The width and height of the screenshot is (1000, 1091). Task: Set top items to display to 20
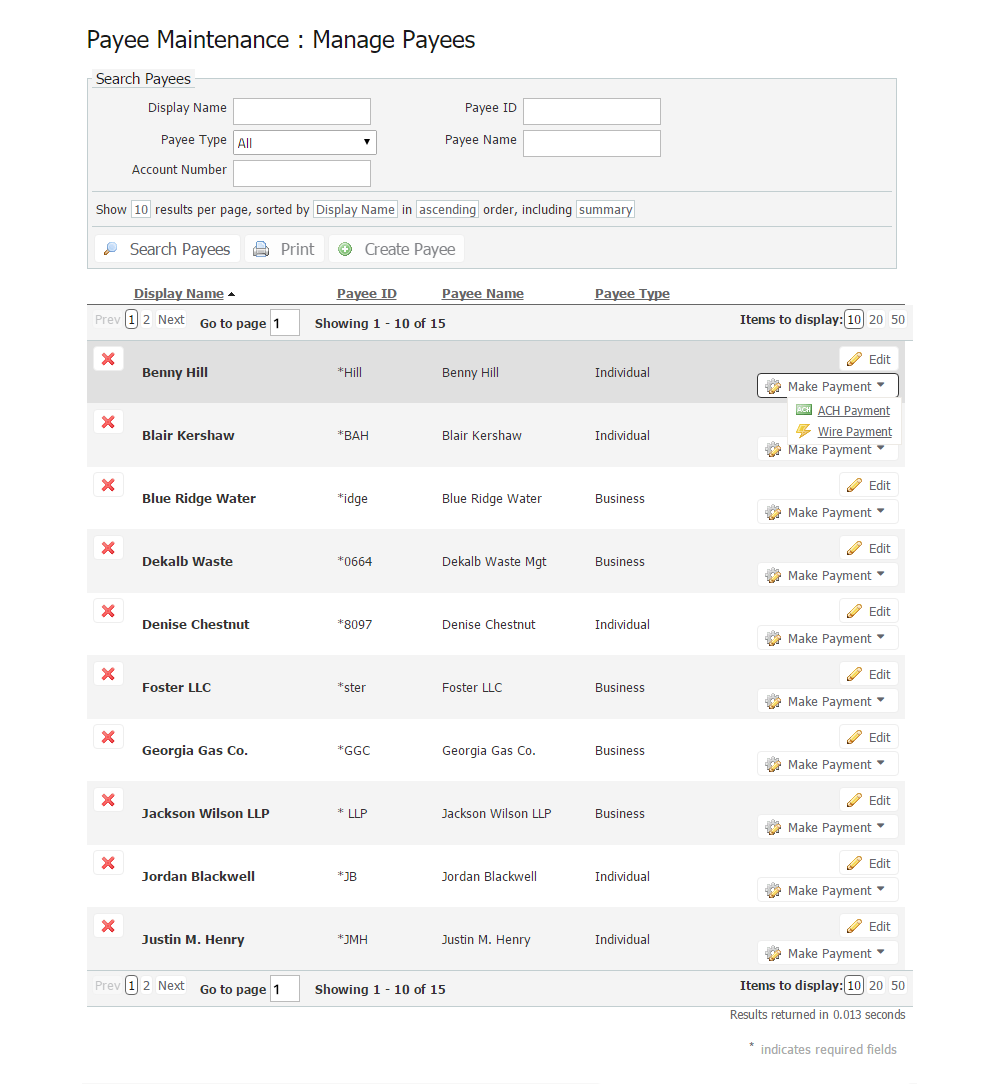click(x=876, y=320)
